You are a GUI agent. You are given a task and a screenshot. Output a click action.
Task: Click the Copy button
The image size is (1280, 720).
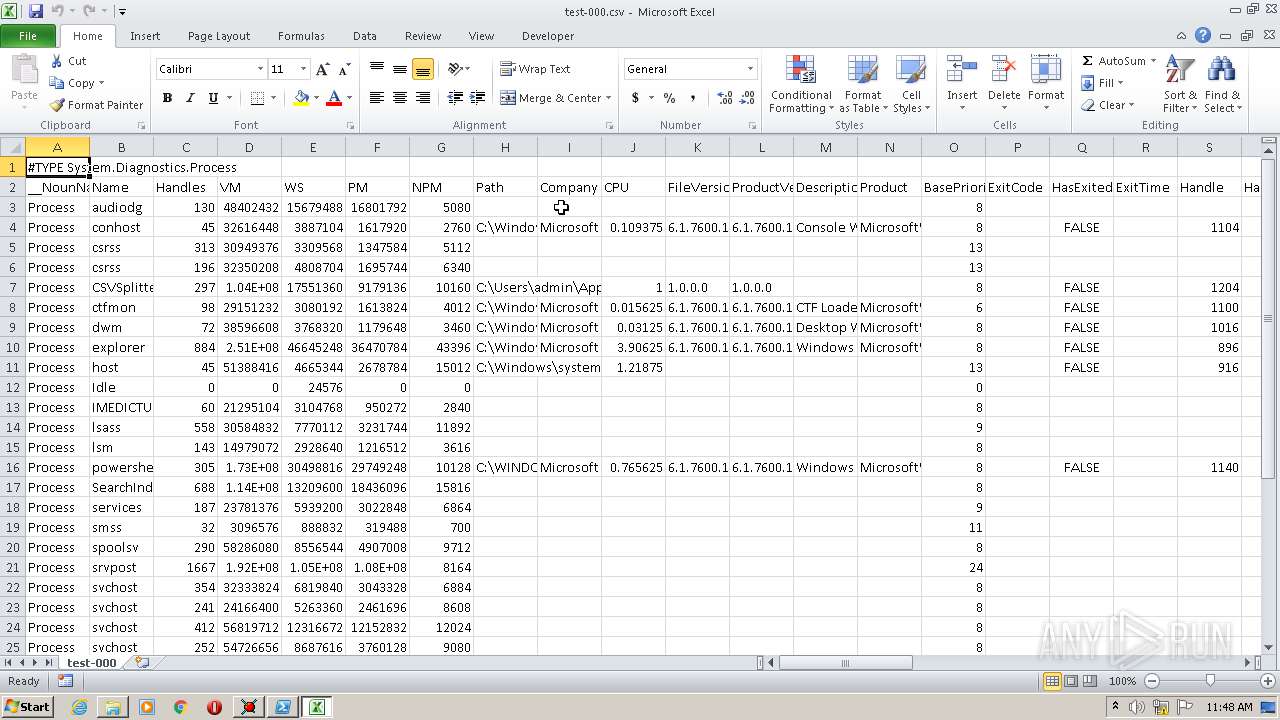click(76, 83)
